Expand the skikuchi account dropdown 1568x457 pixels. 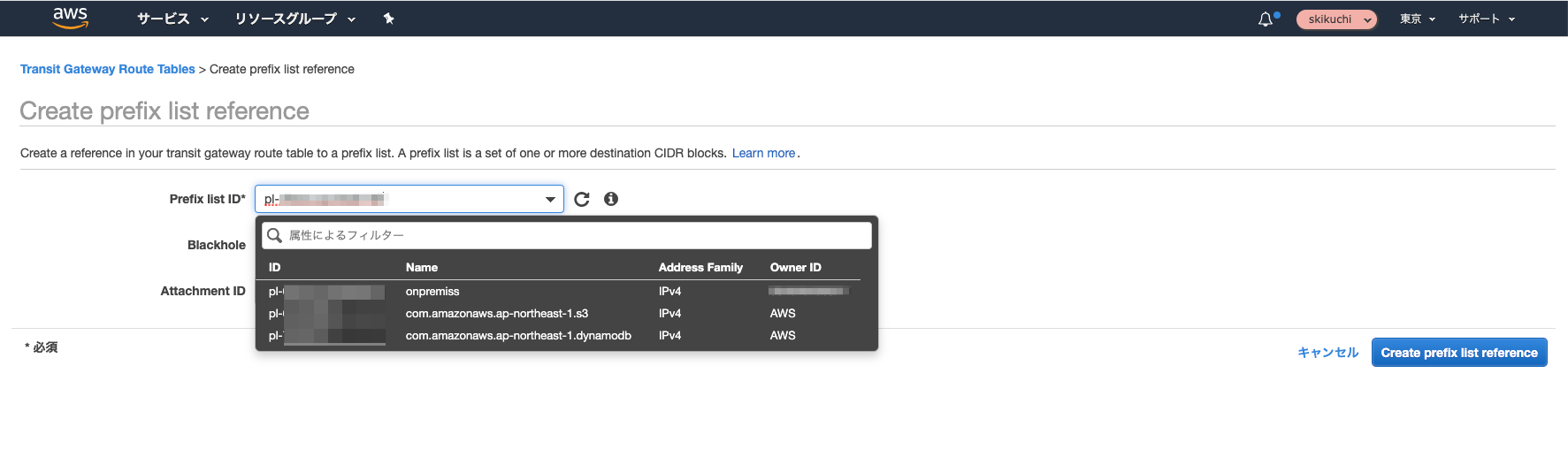tap(1336, 19)
